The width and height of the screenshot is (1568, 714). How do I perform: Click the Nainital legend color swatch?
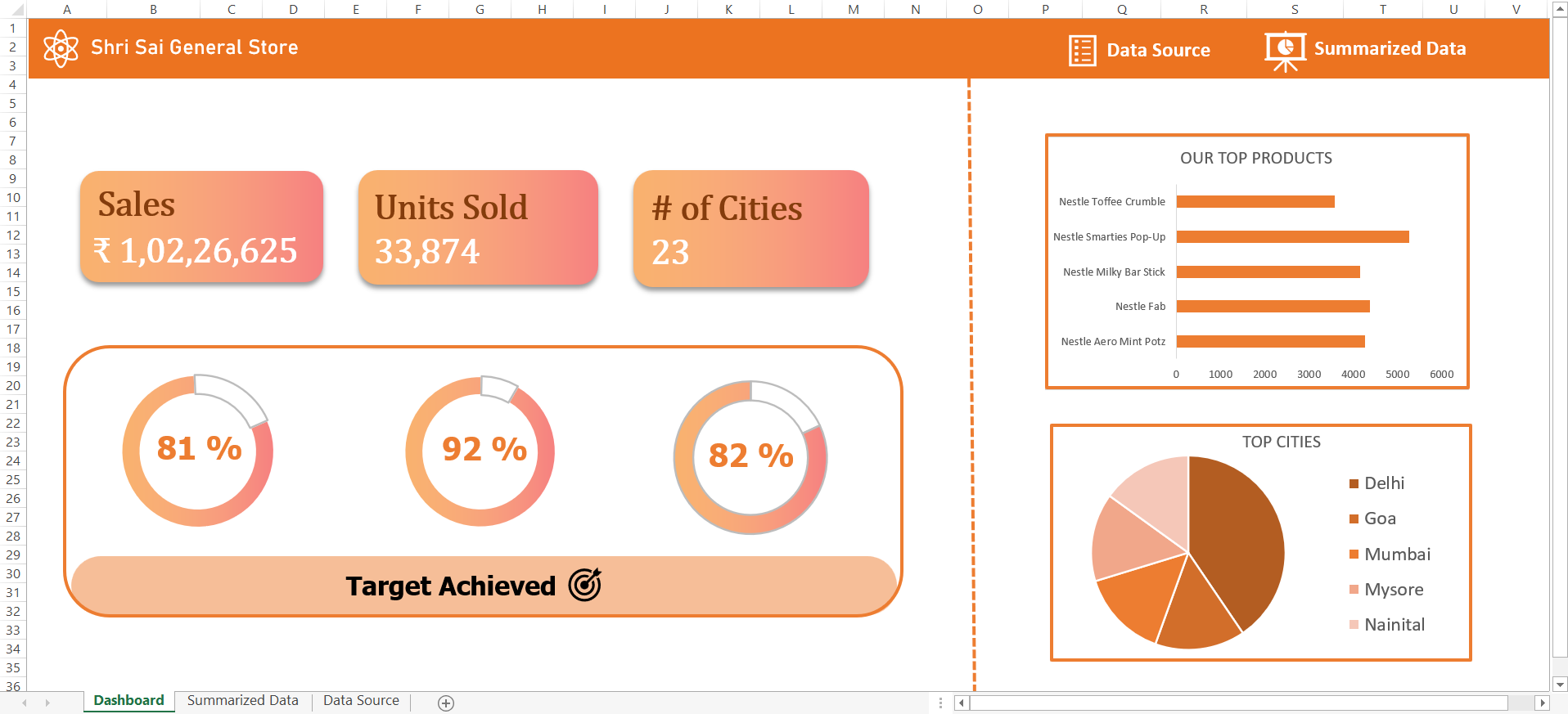coord(1354,625)
